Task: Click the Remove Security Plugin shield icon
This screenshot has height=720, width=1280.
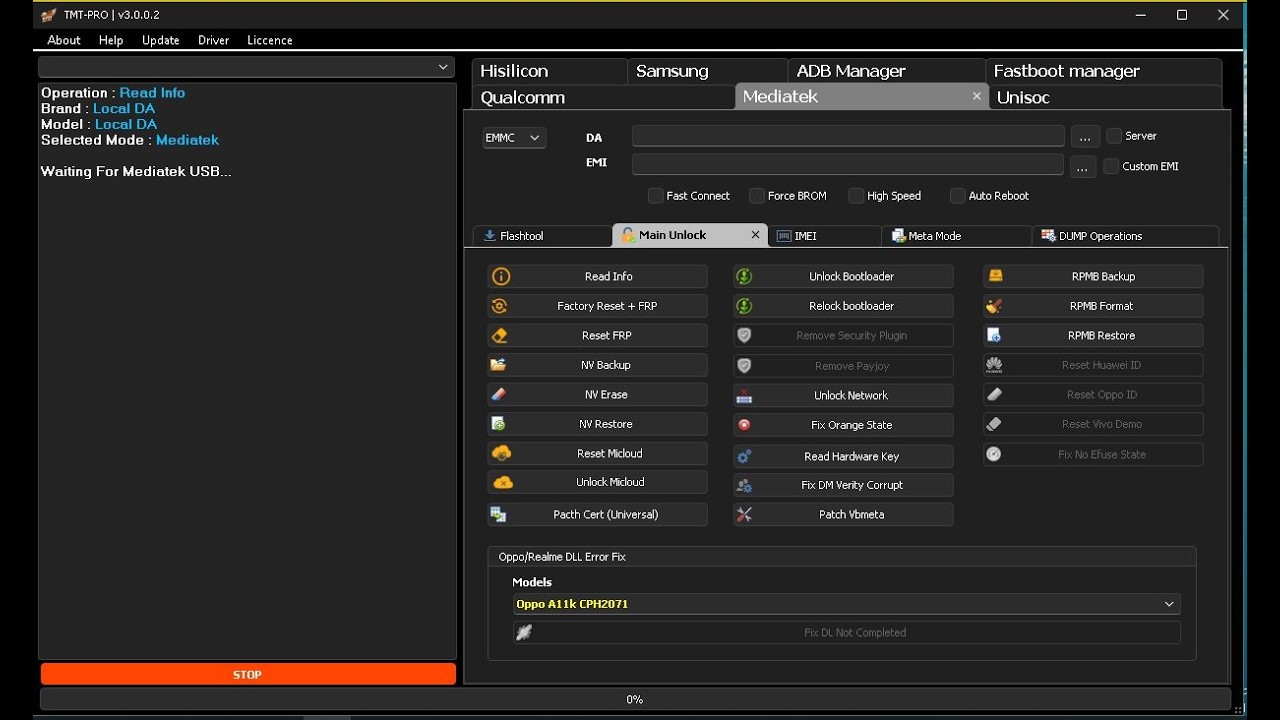Action: tap(744, 336)
